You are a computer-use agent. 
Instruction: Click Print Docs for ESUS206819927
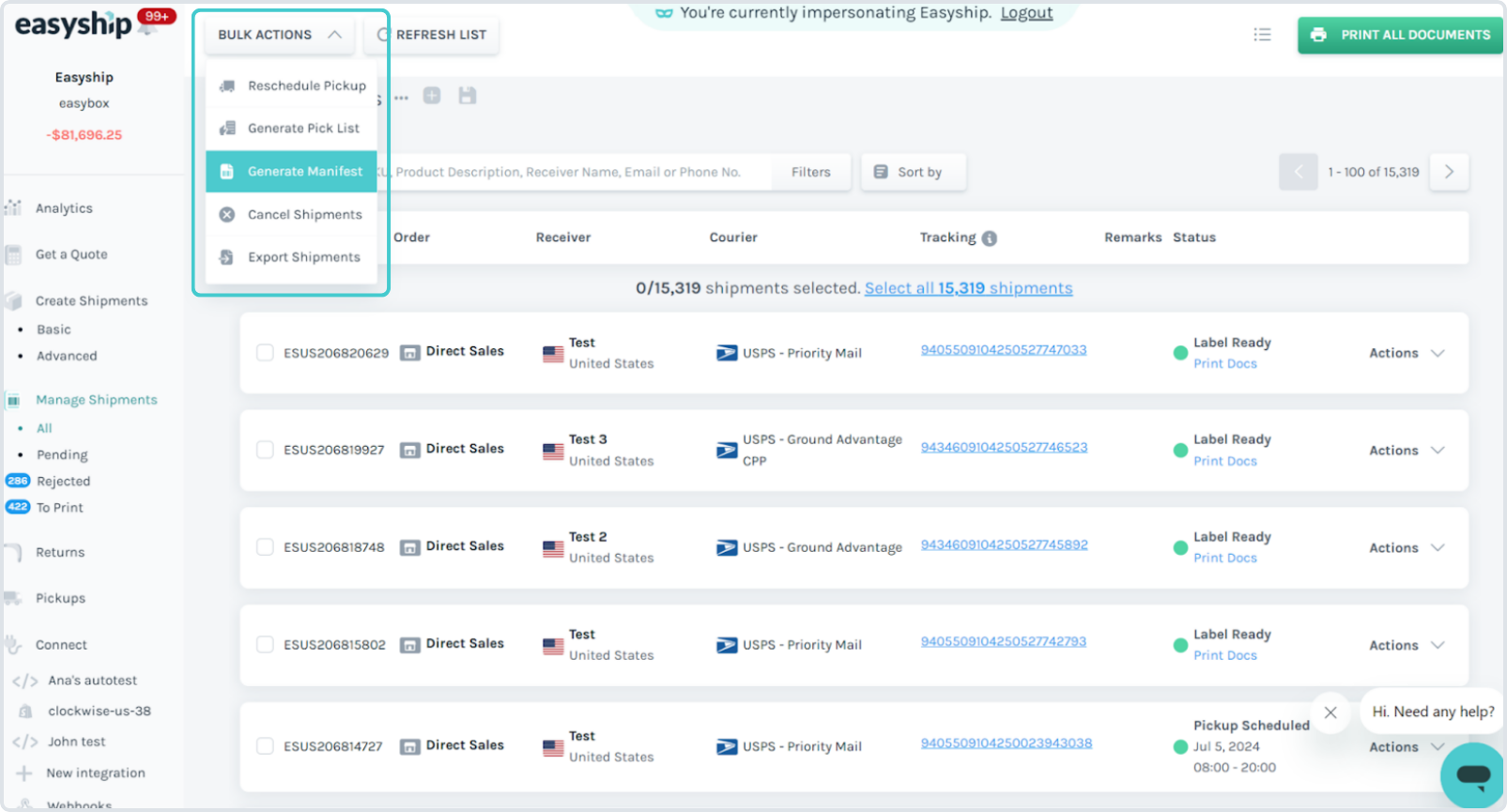pos(1225,461)
